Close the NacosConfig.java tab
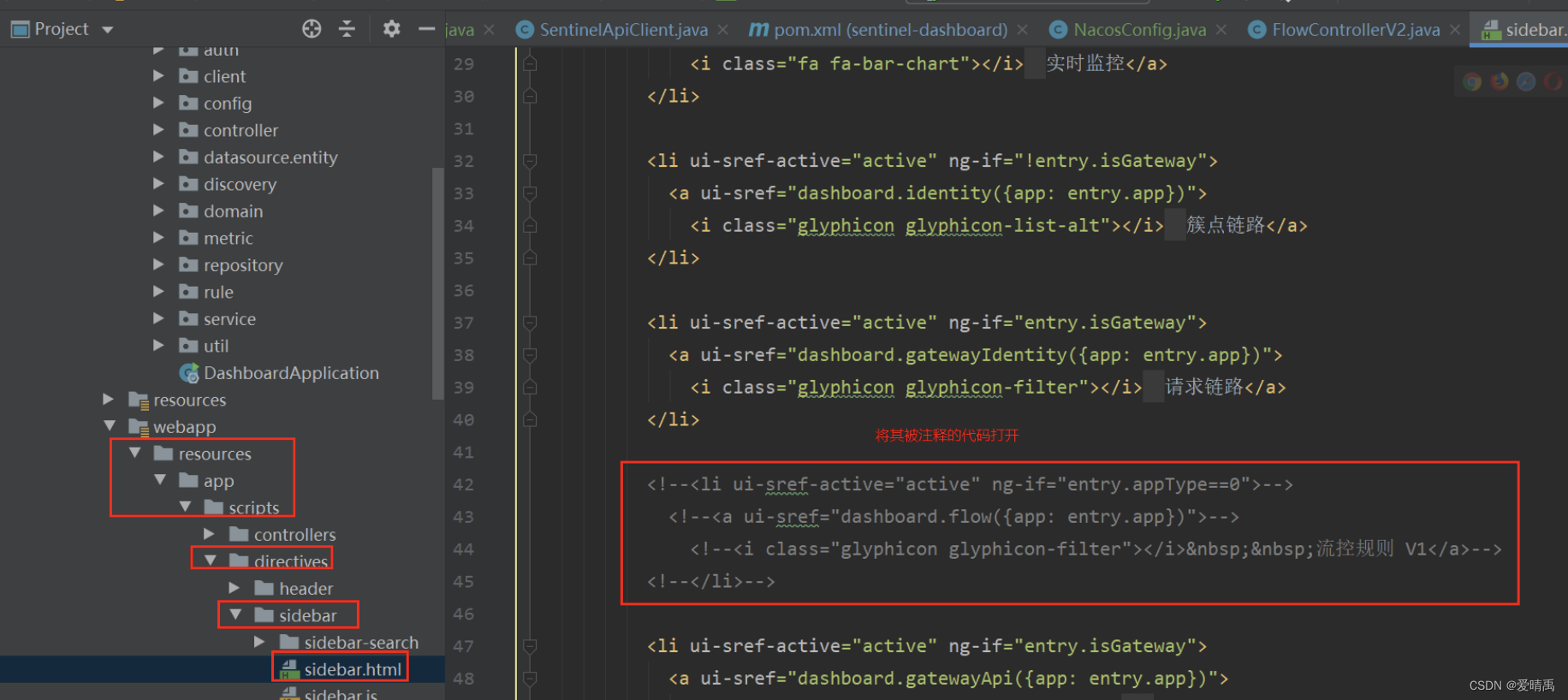The height and width of the screenshot is (700, 1568). coord(1221,30)
